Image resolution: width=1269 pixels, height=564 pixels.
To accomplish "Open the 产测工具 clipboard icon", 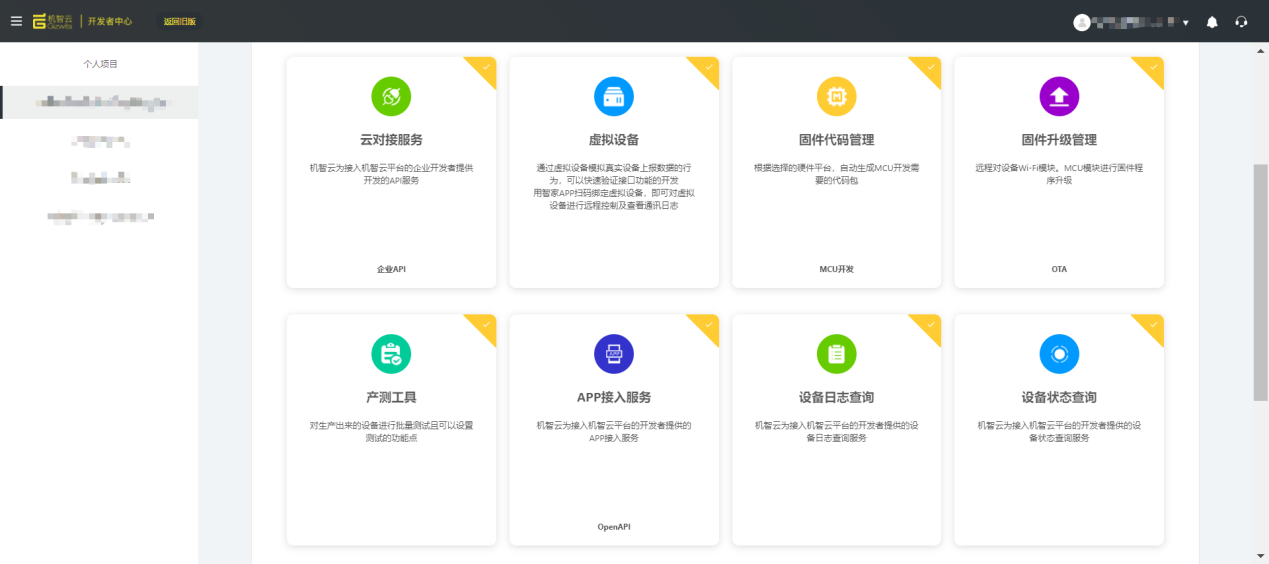I will click(391, 354).
